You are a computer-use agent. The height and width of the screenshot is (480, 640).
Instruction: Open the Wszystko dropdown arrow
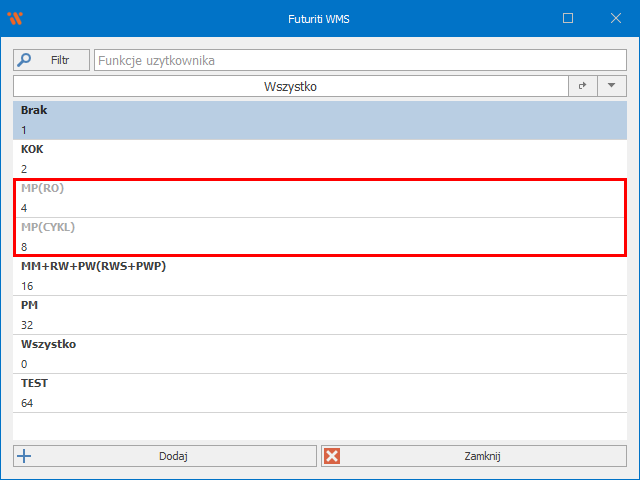[611, 87]
